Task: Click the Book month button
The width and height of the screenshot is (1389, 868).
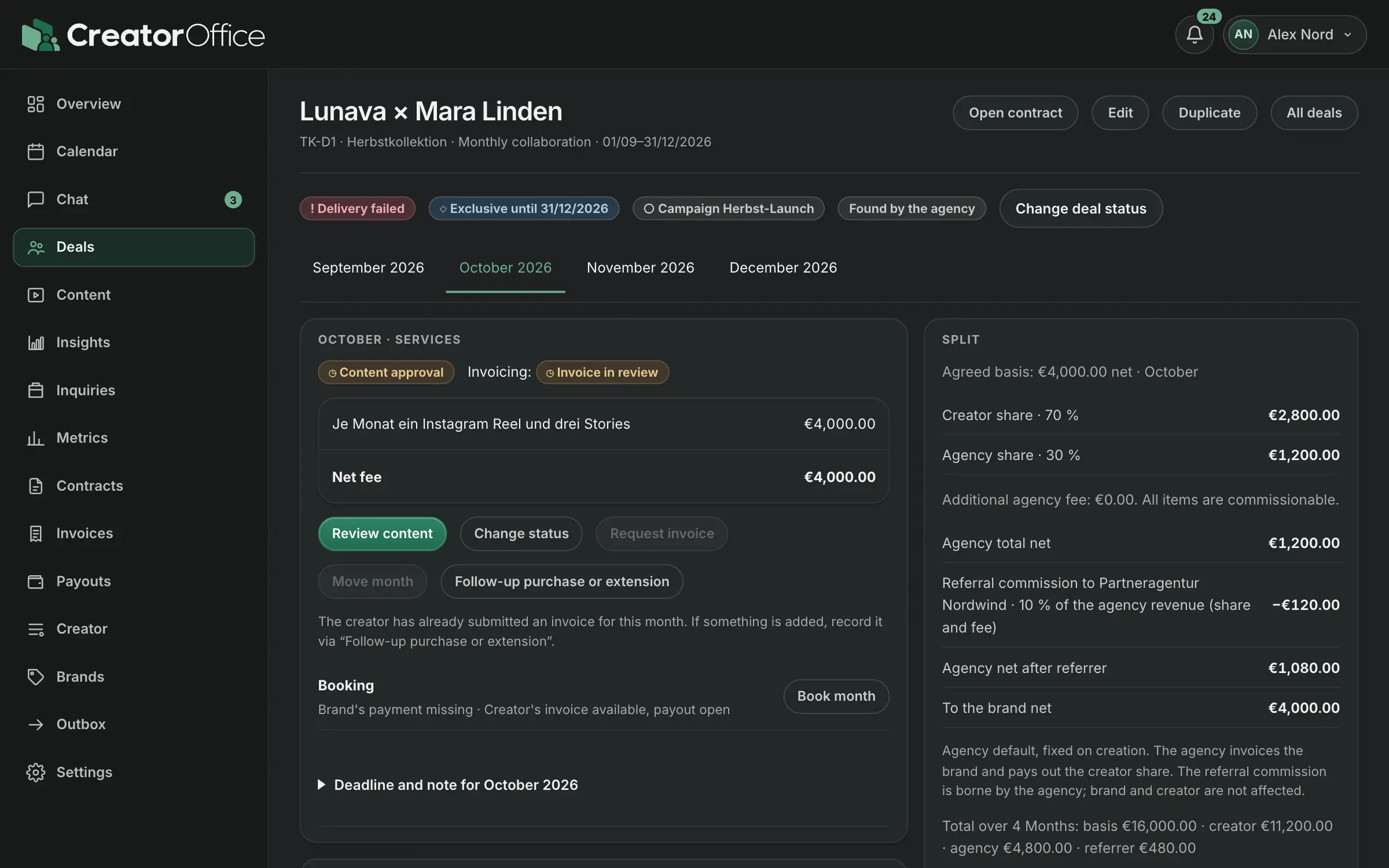Action: coord(836,696)
